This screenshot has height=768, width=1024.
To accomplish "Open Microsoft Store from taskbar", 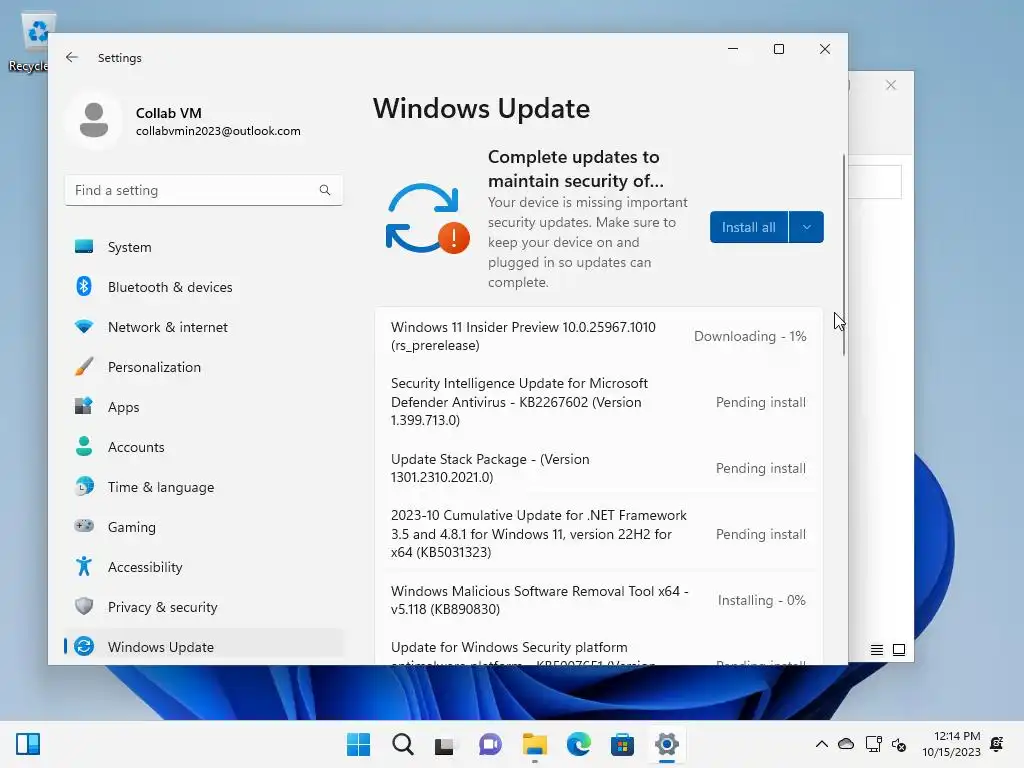I will click(x=622, y=744).
